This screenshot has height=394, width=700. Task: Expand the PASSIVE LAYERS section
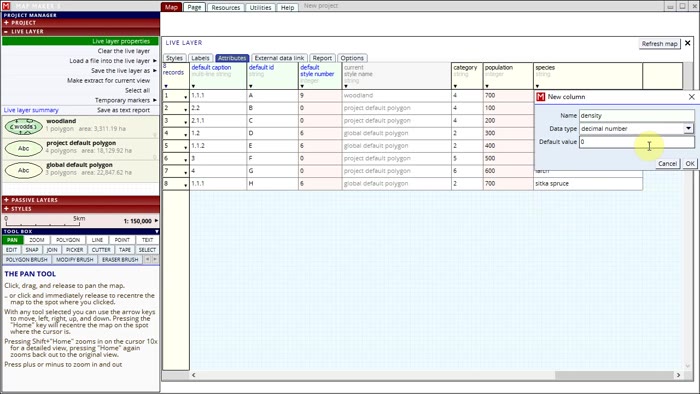point(6,200)
